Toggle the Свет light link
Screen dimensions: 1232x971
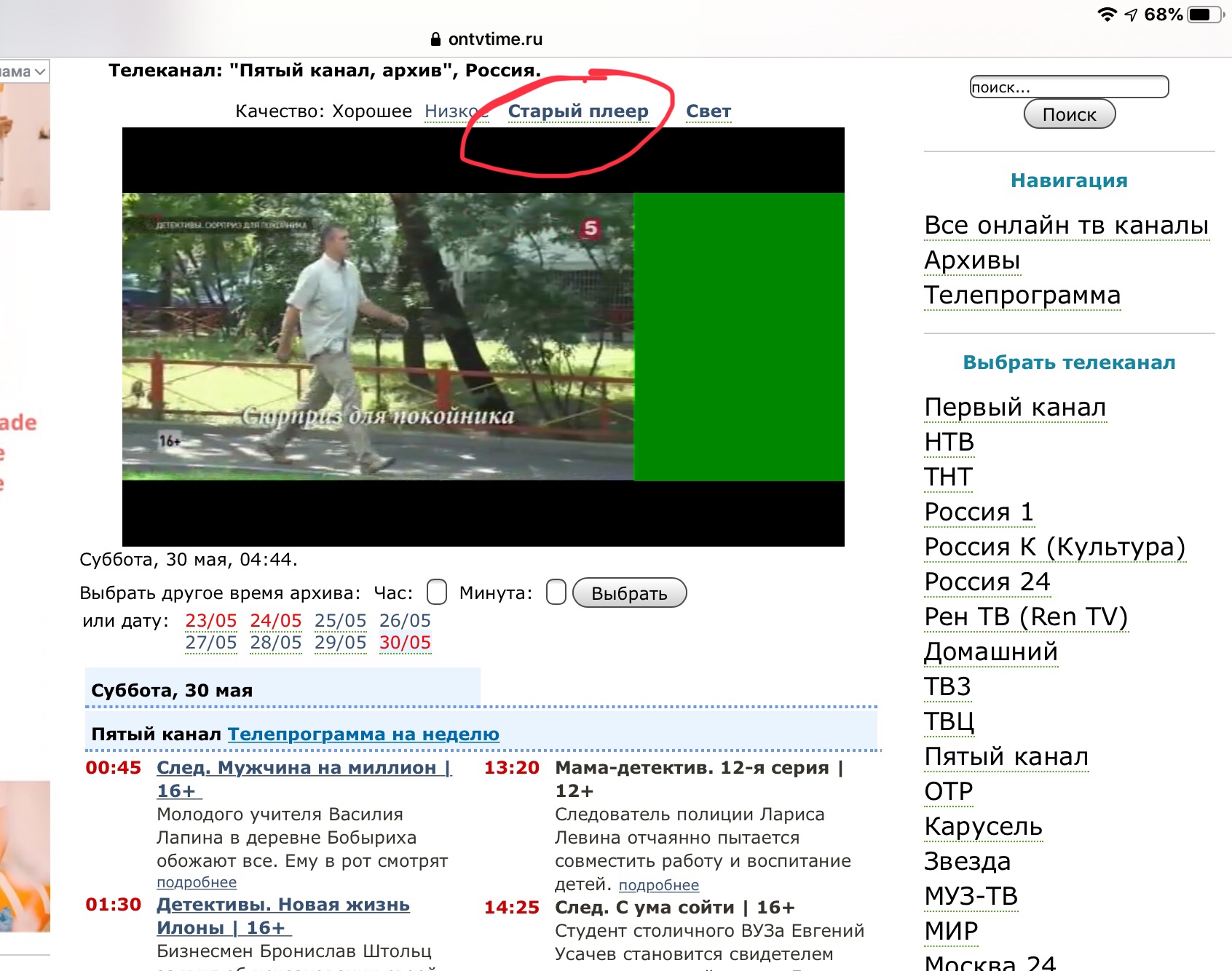click(708, 111)
